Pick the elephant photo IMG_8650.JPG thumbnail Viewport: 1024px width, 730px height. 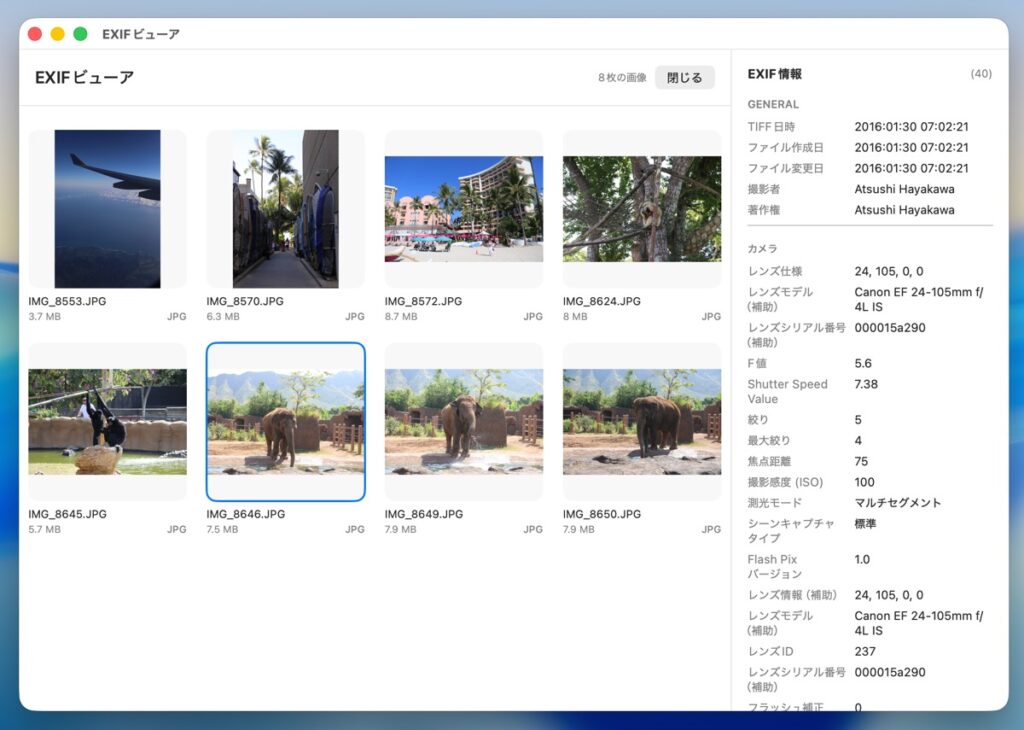pos(641,421)
